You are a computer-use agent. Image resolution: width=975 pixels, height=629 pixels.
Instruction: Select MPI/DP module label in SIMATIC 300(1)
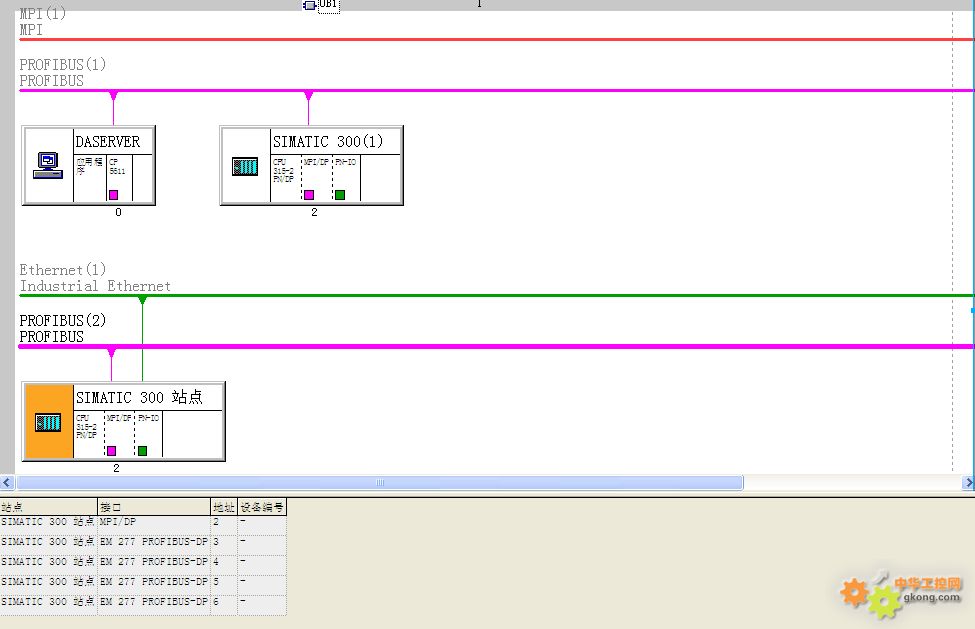[x=316, y=162]
